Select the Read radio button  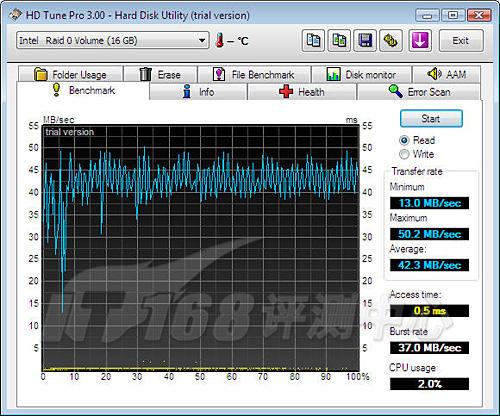[x=404, y=140]
